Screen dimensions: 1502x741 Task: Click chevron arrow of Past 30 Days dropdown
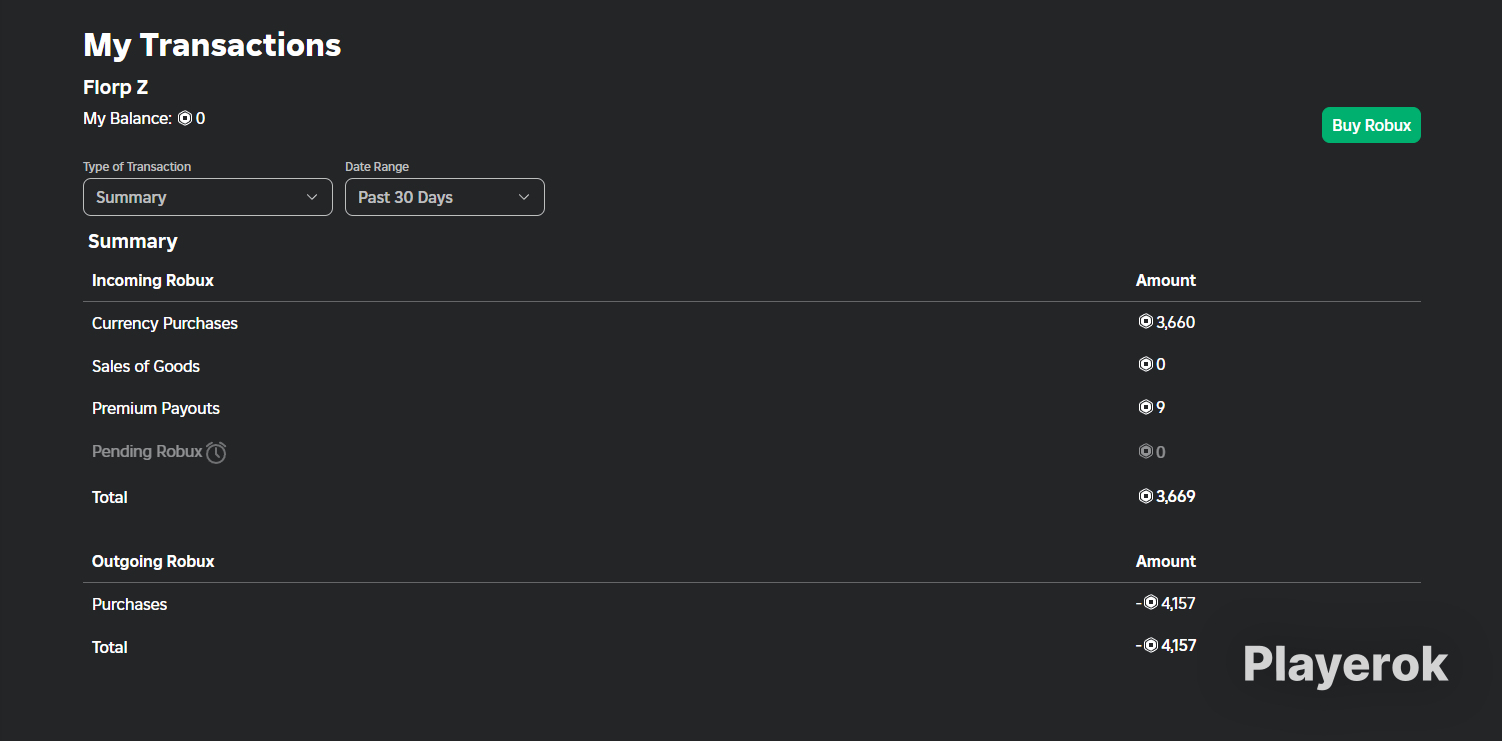click(x=524, y=197)
